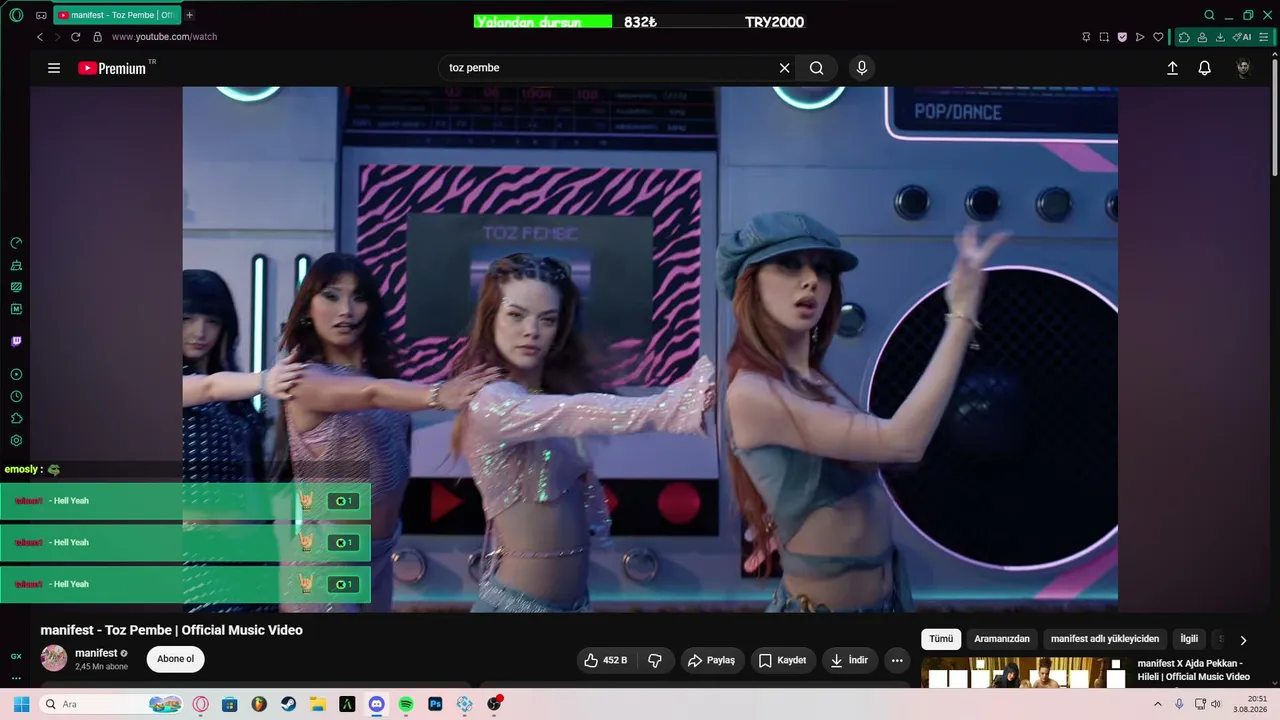Open Easy Setup sliders icon

pos(1264,37)
